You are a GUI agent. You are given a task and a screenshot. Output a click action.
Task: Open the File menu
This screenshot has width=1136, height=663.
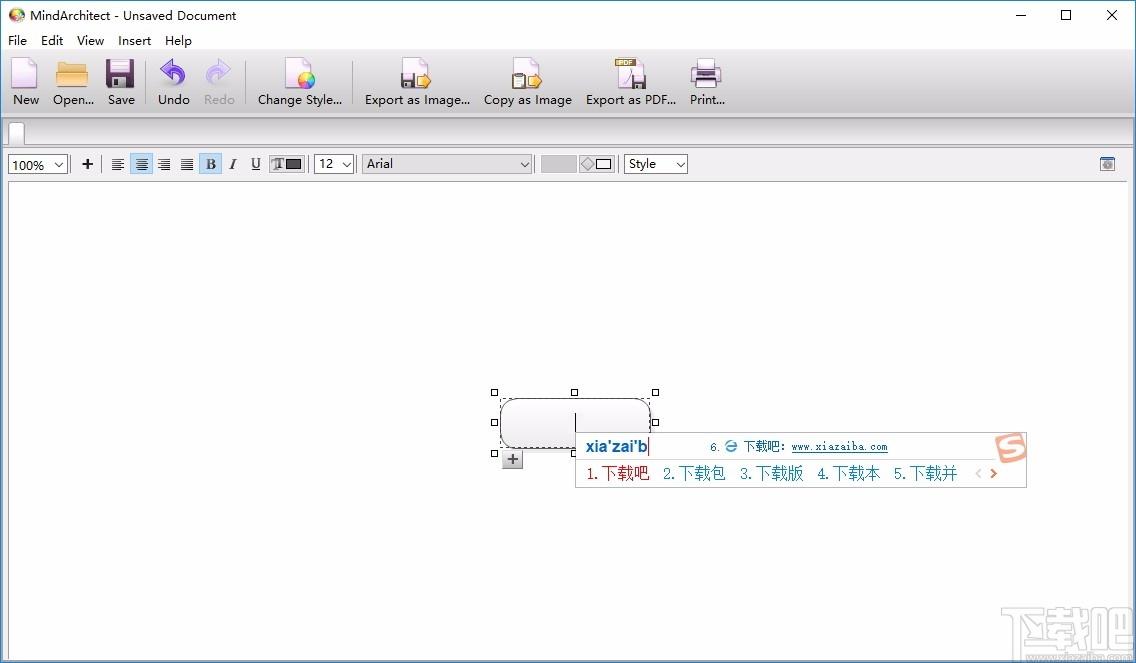click(17, 41)
